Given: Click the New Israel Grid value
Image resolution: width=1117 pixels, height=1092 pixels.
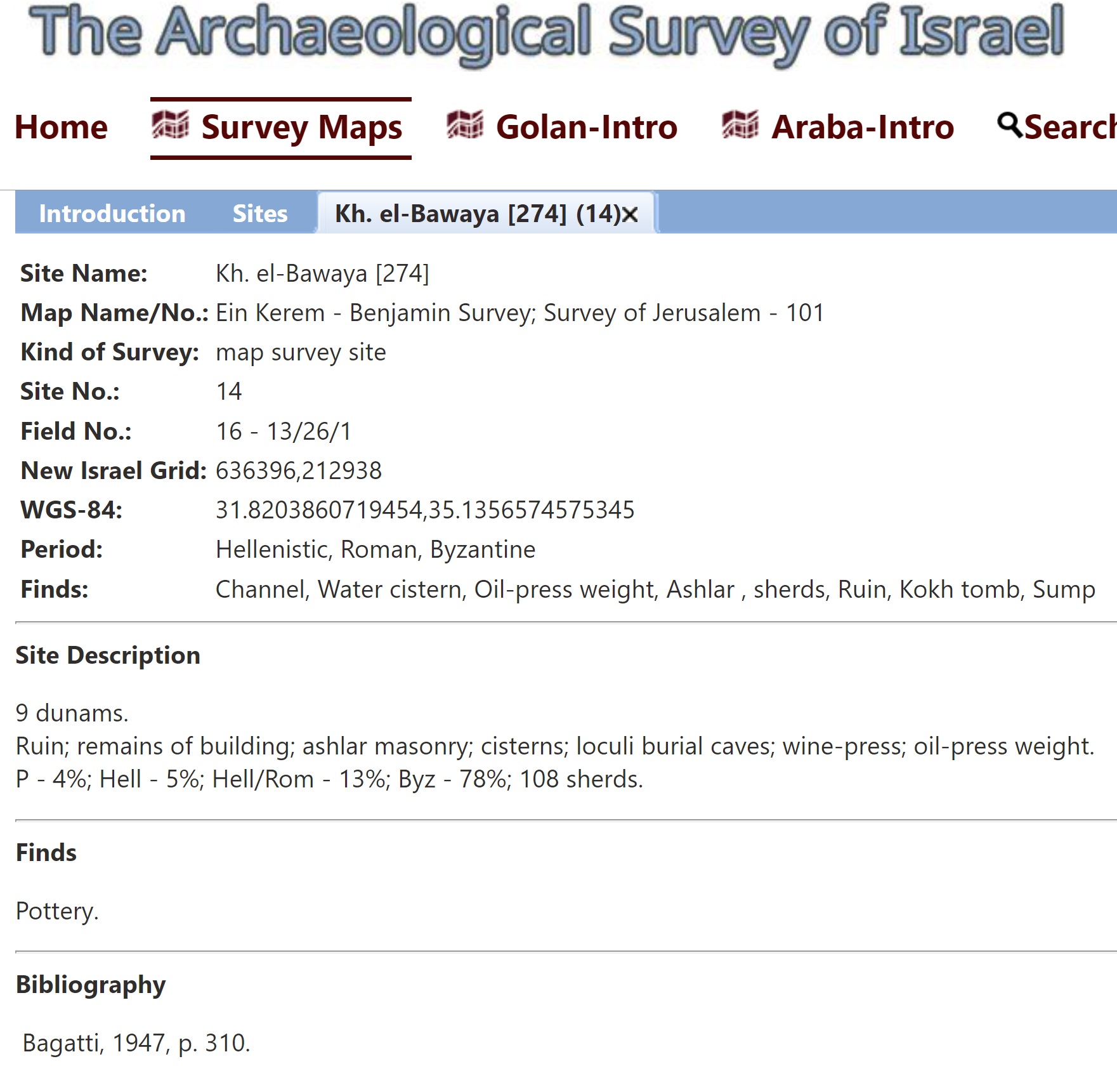Looking at the screenshot, I should click(299, 471).
